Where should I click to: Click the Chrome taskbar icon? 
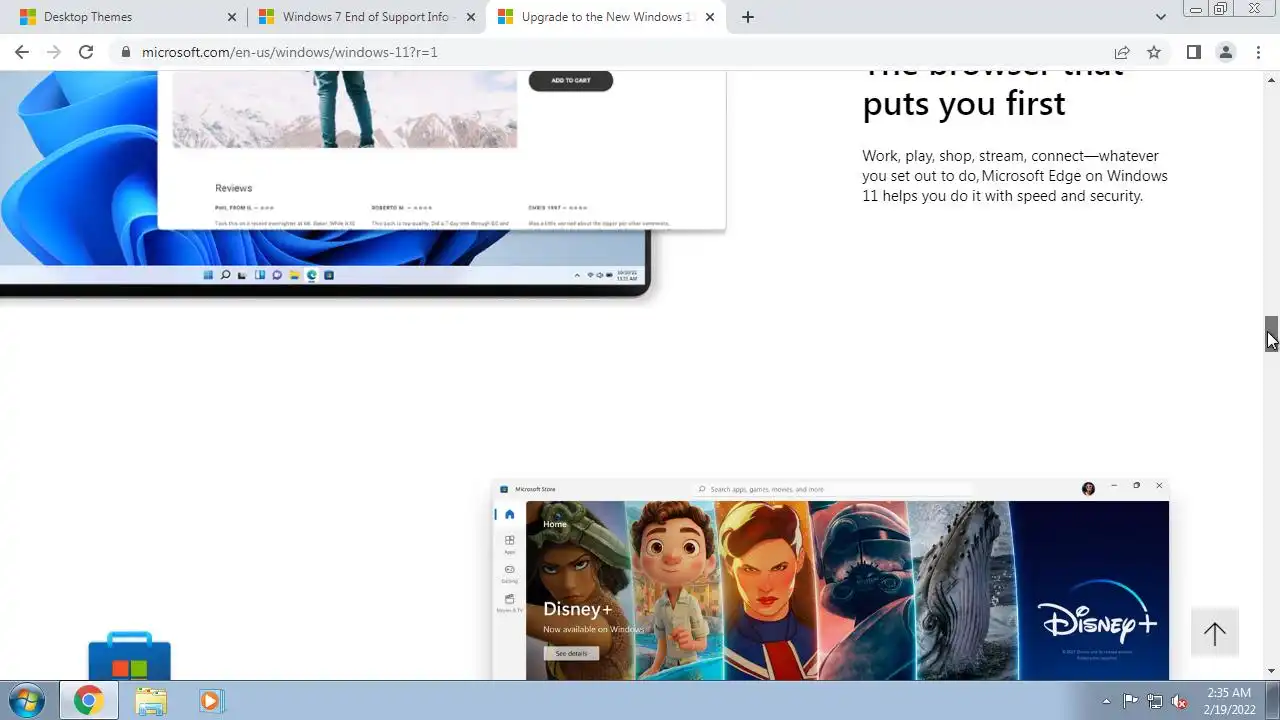(88, 701)
